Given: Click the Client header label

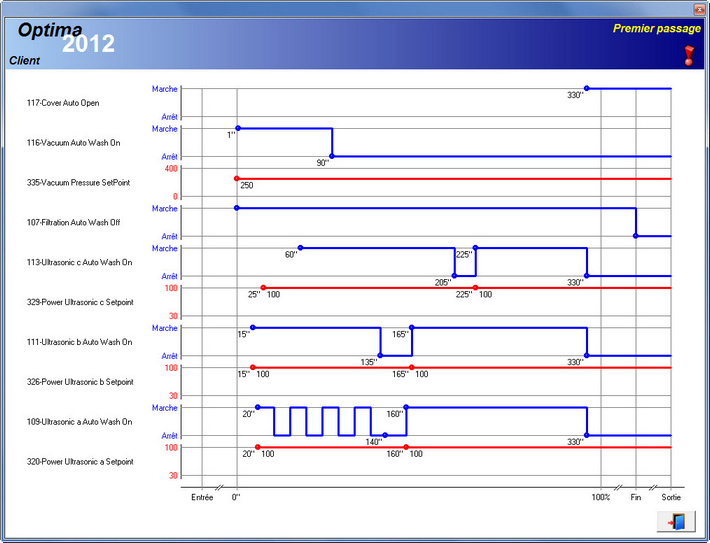Looking at the screenshot, I should click(24, 61).
